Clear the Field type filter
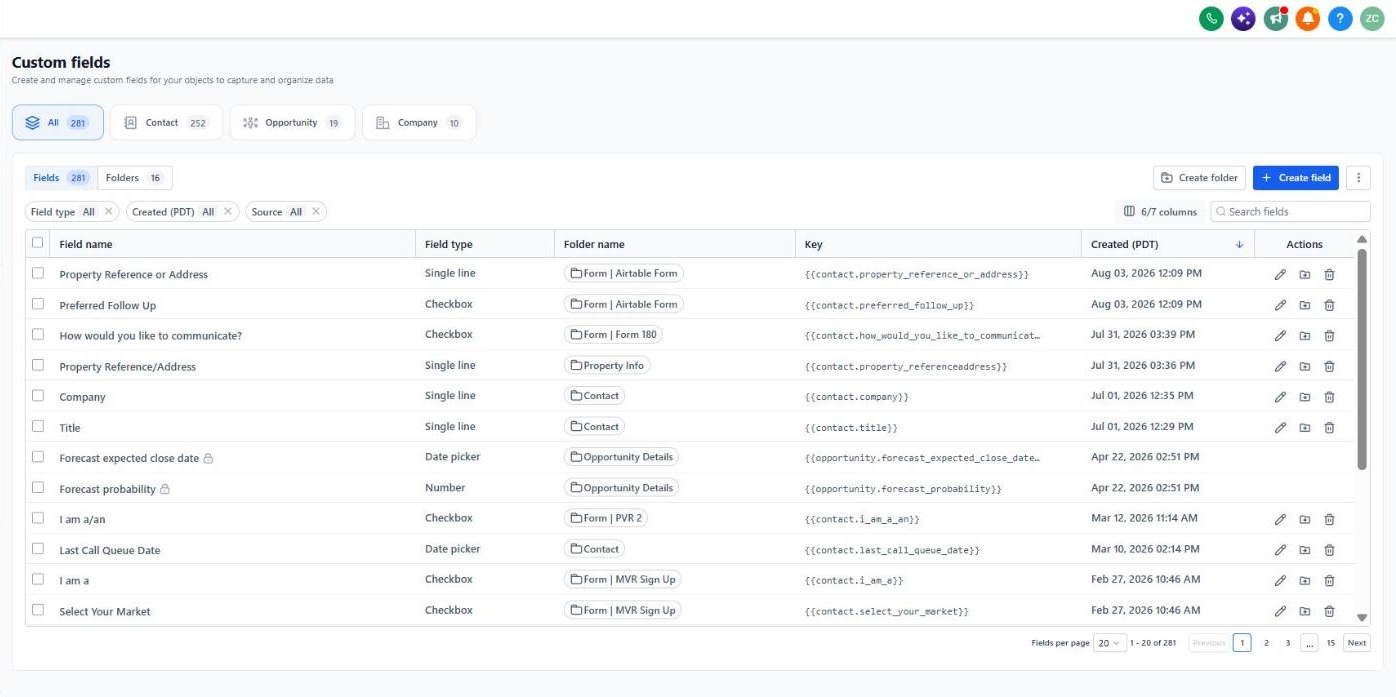The image size is (1396, 697). [109, 212]
